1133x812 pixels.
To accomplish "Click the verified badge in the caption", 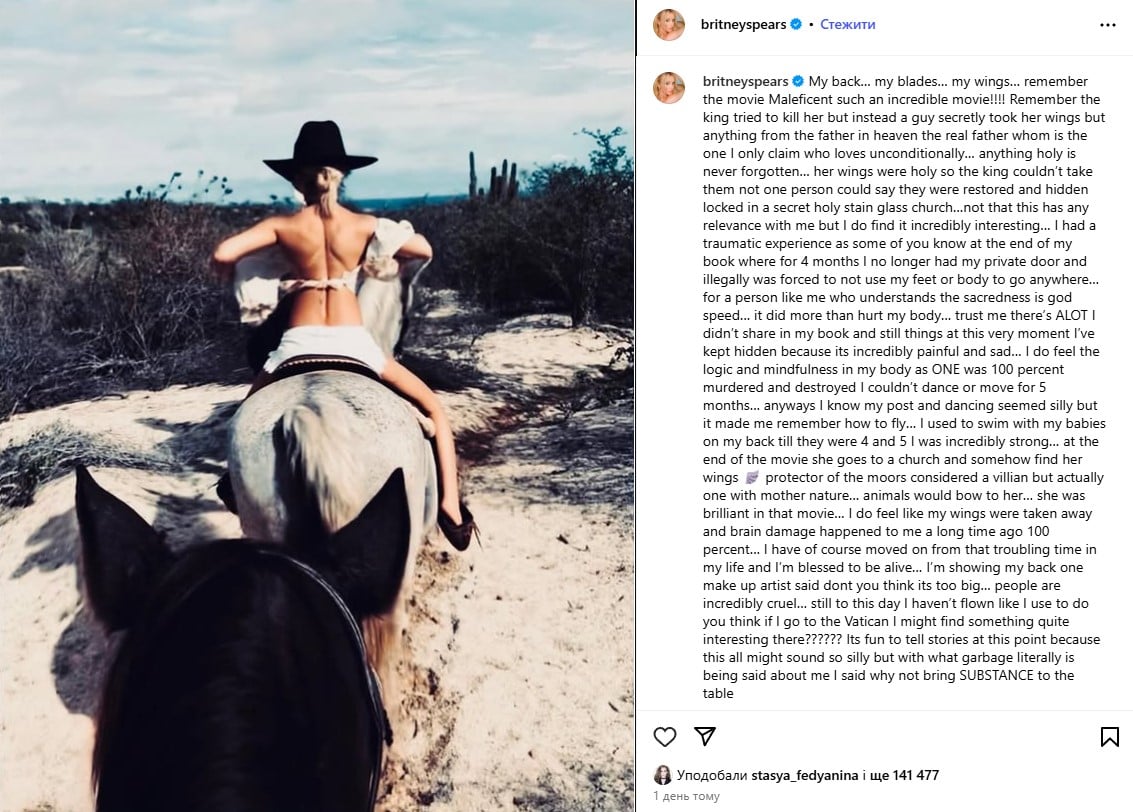I will [798, 81].
